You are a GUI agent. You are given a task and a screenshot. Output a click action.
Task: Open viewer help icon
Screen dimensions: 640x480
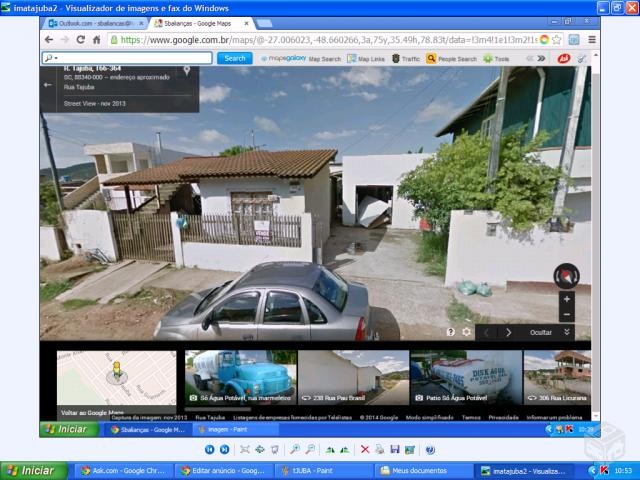point(430,449)
